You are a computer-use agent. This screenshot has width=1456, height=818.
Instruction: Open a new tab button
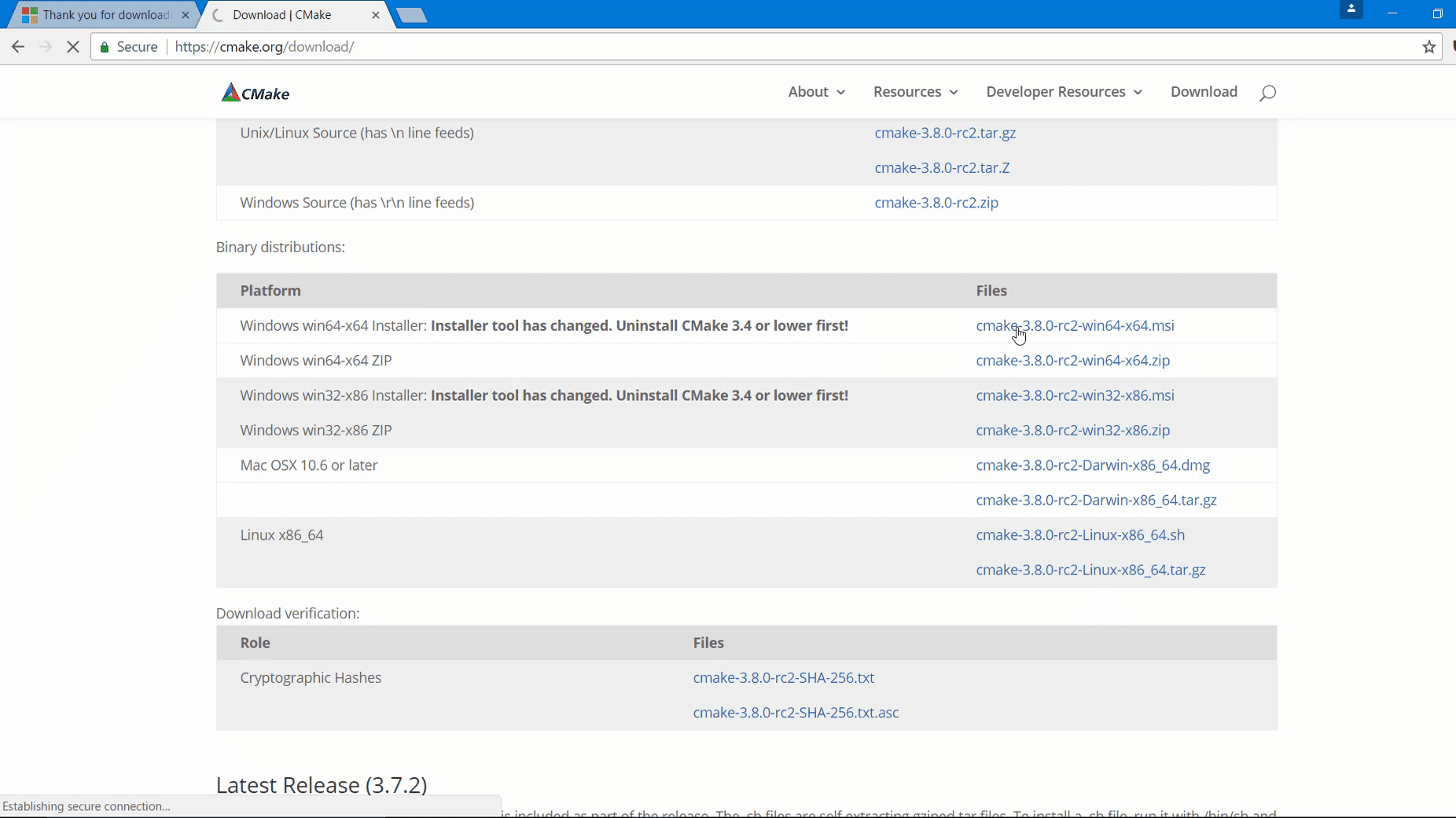point(412,15)
